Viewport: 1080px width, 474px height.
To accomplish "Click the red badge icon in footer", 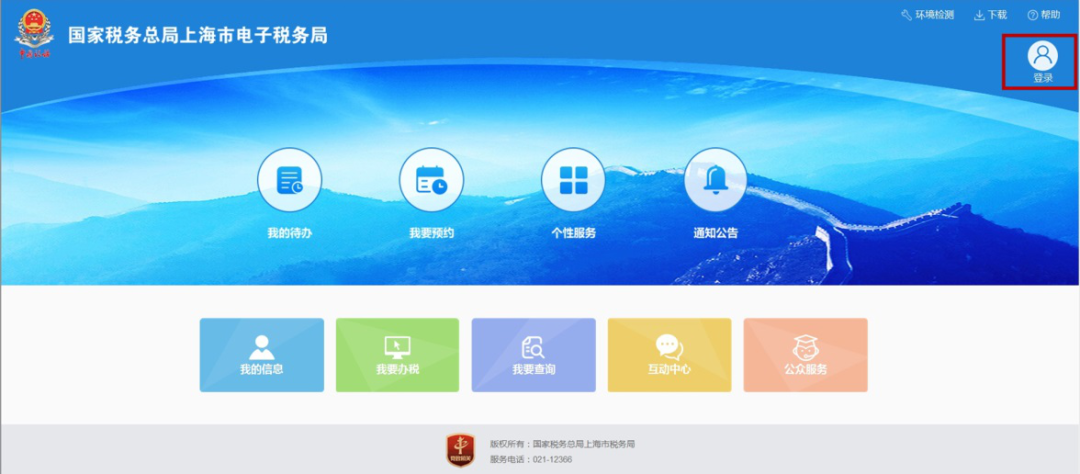I will [x=460, y=451].
